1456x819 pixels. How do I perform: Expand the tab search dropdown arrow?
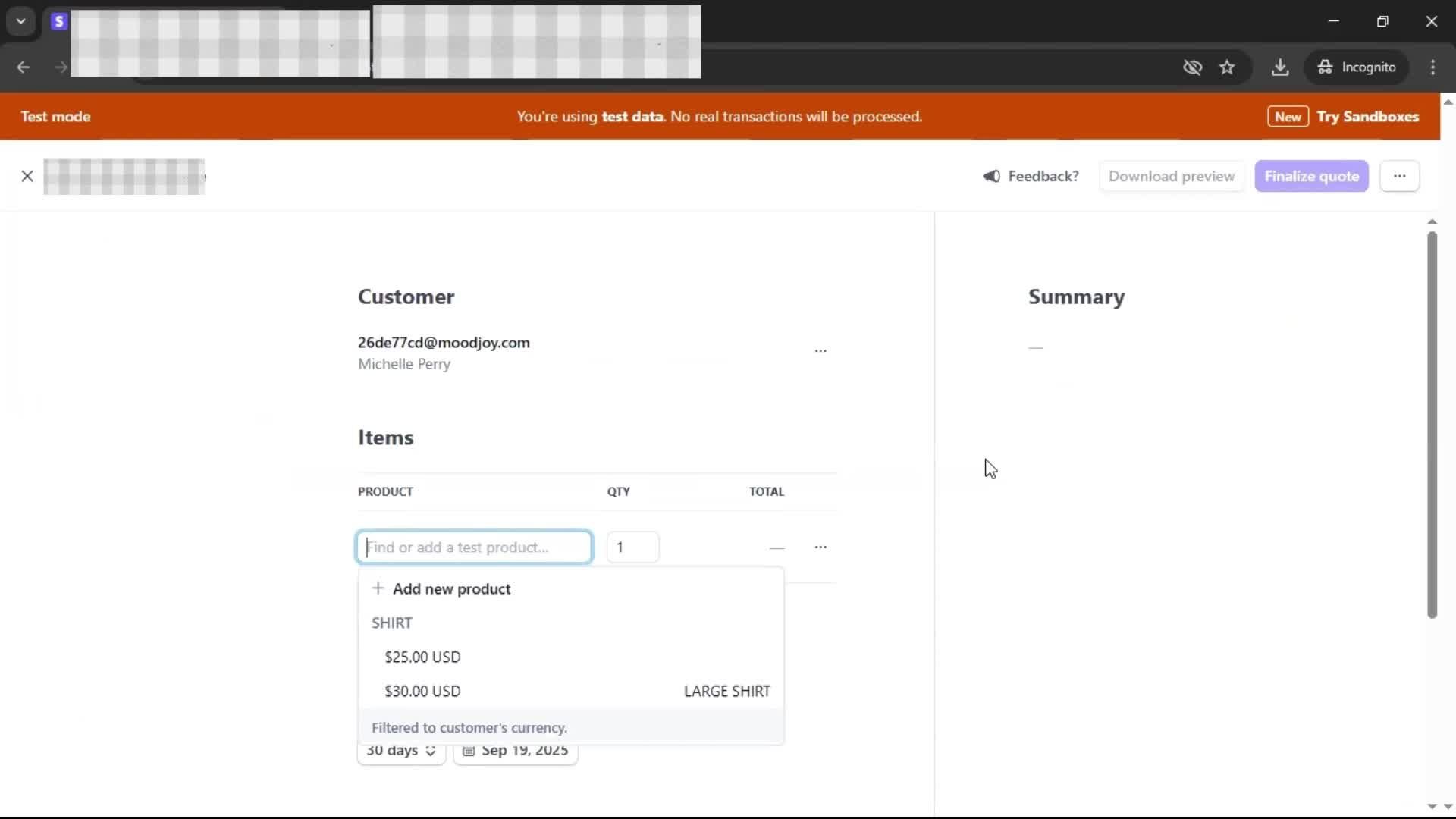pyautogui.click(x=21, y=21)
